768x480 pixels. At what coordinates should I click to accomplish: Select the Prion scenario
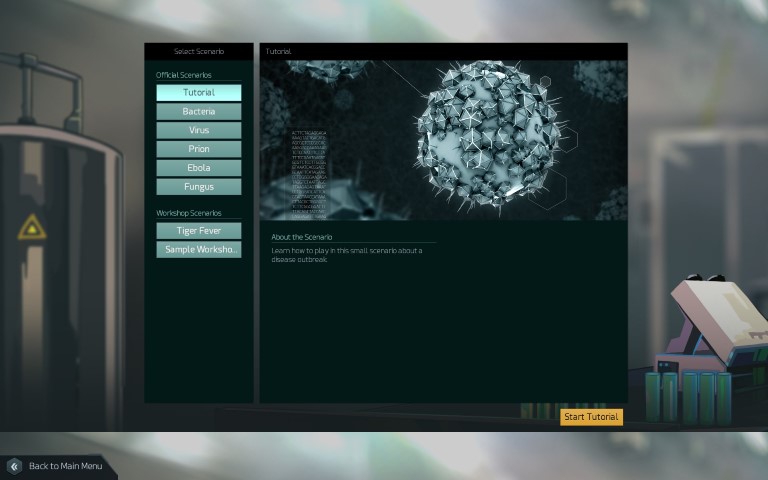pos(198,149)
